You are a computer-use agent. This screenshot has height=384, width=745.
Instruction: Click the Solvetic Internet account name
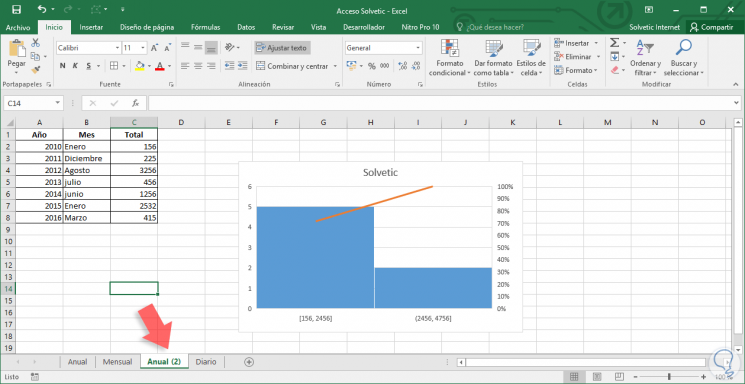point(654,28)
